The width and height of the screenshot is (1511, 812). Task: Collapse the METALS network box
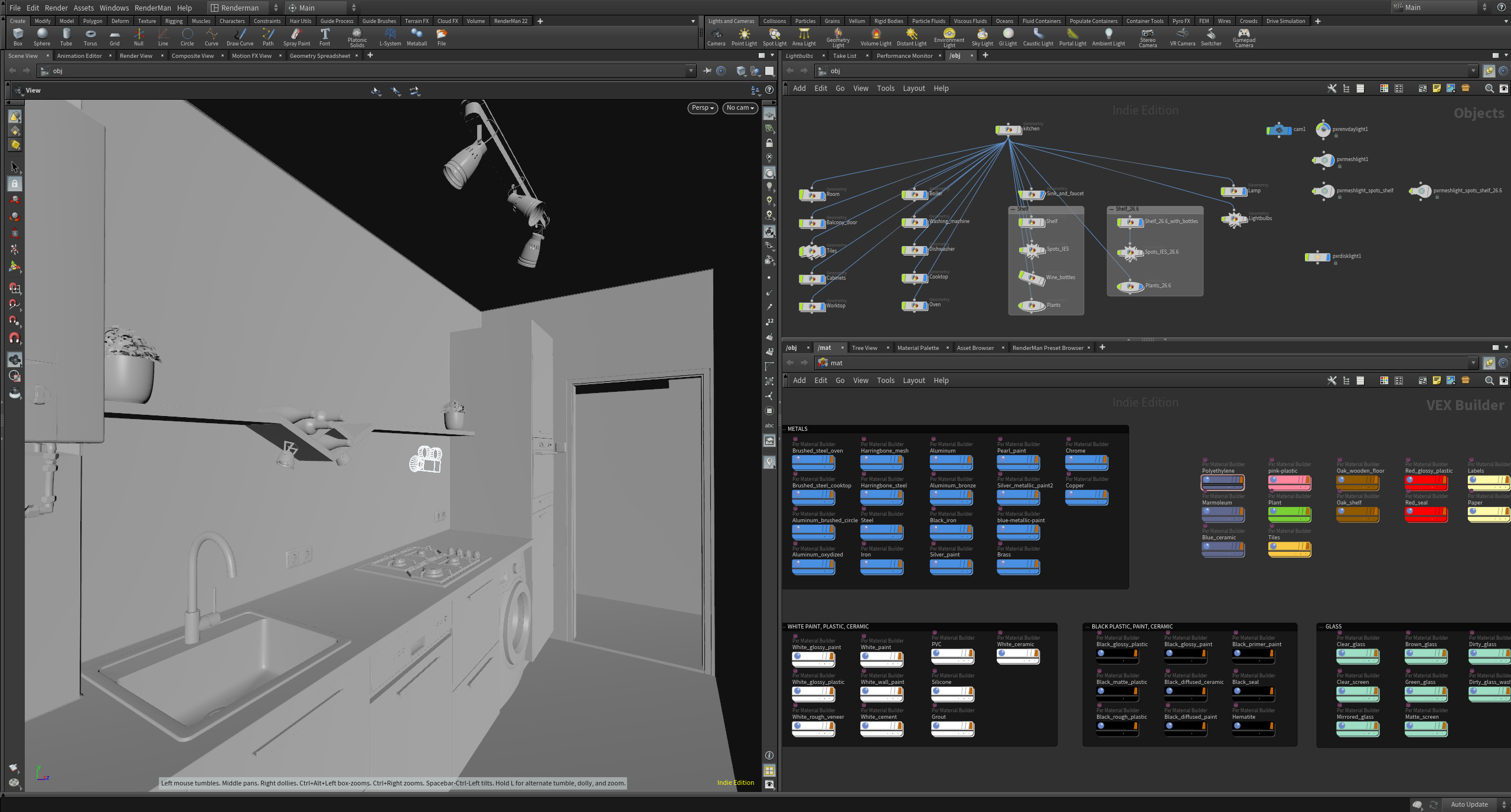click(785, 429)
